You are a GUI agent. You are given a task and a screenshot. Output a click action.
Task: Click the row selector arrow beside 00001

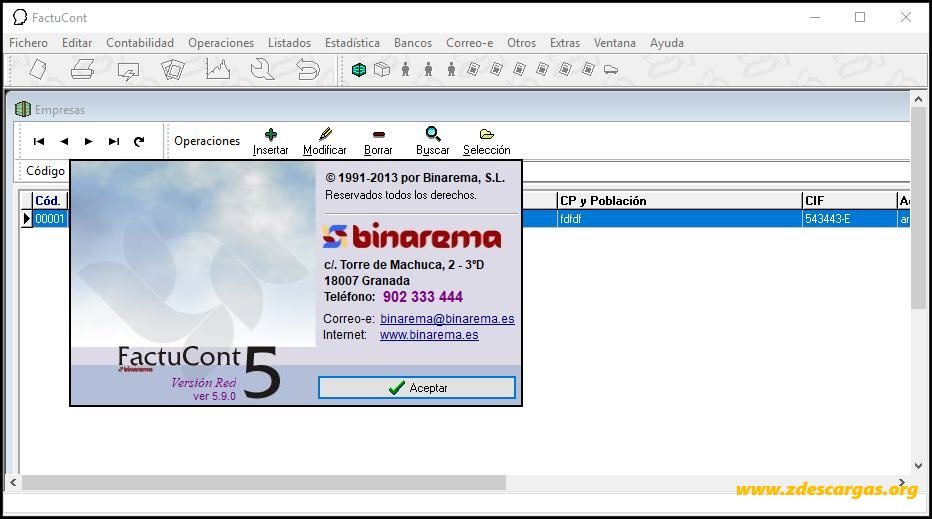tap(26, 219)
